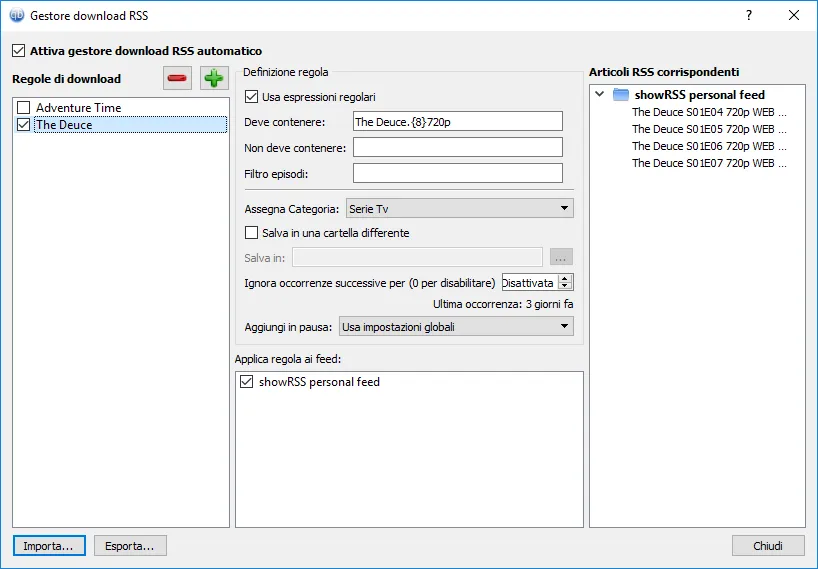818x569 pixels.
Task: Click the Salva in browse button
Action: [561, 257]
